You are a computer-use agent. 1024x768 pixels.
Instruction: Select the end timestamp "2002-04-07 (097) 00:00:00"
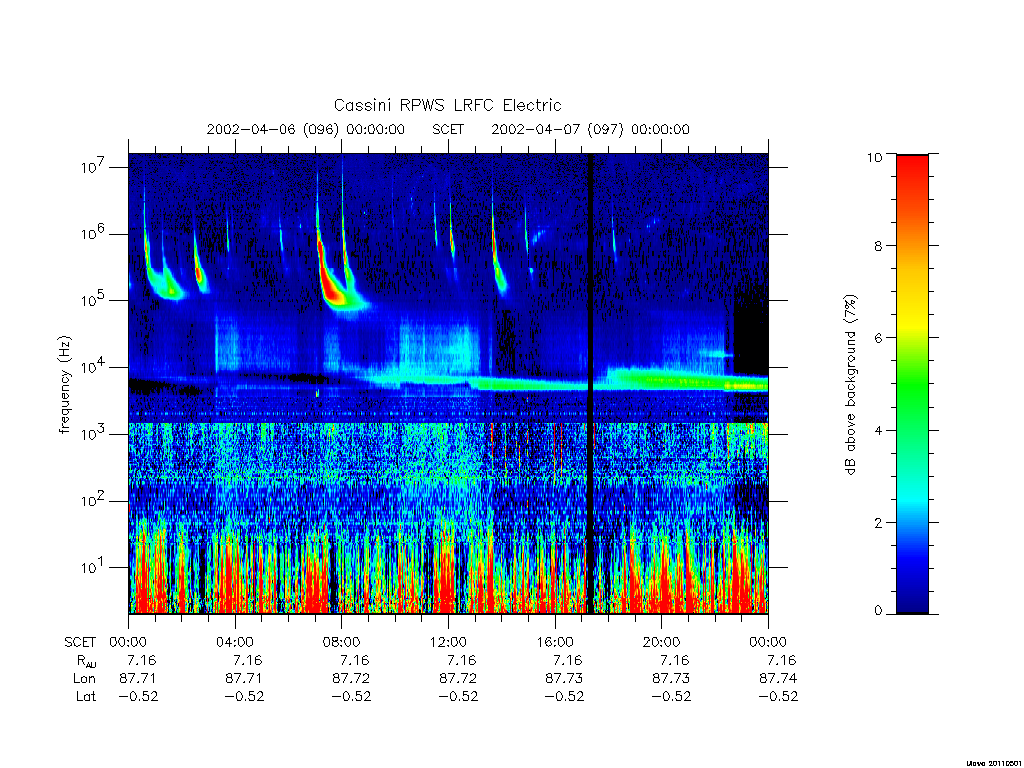(590, 129)
